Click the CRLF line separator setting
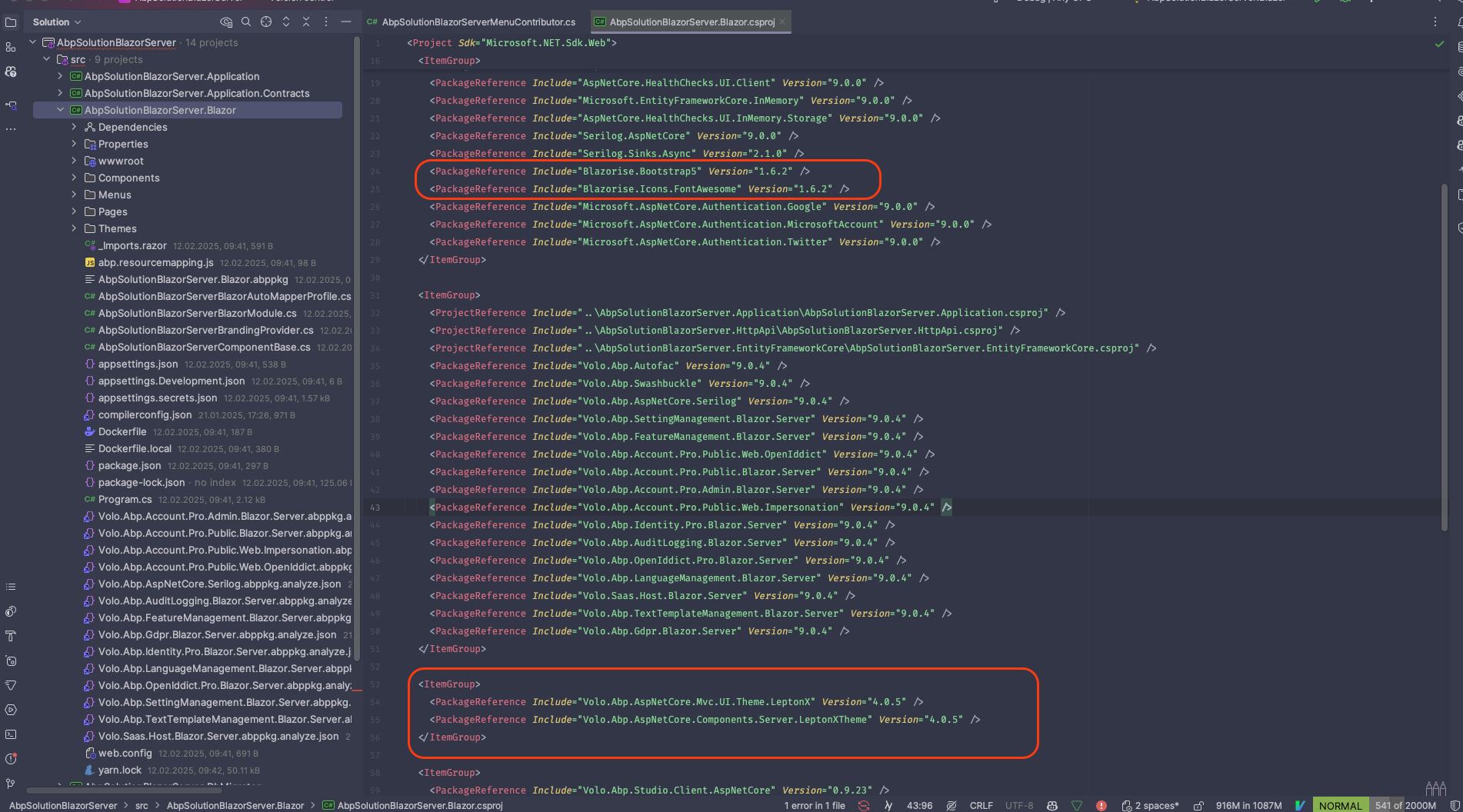1463x812 pixels. click(x=981, y=805)
